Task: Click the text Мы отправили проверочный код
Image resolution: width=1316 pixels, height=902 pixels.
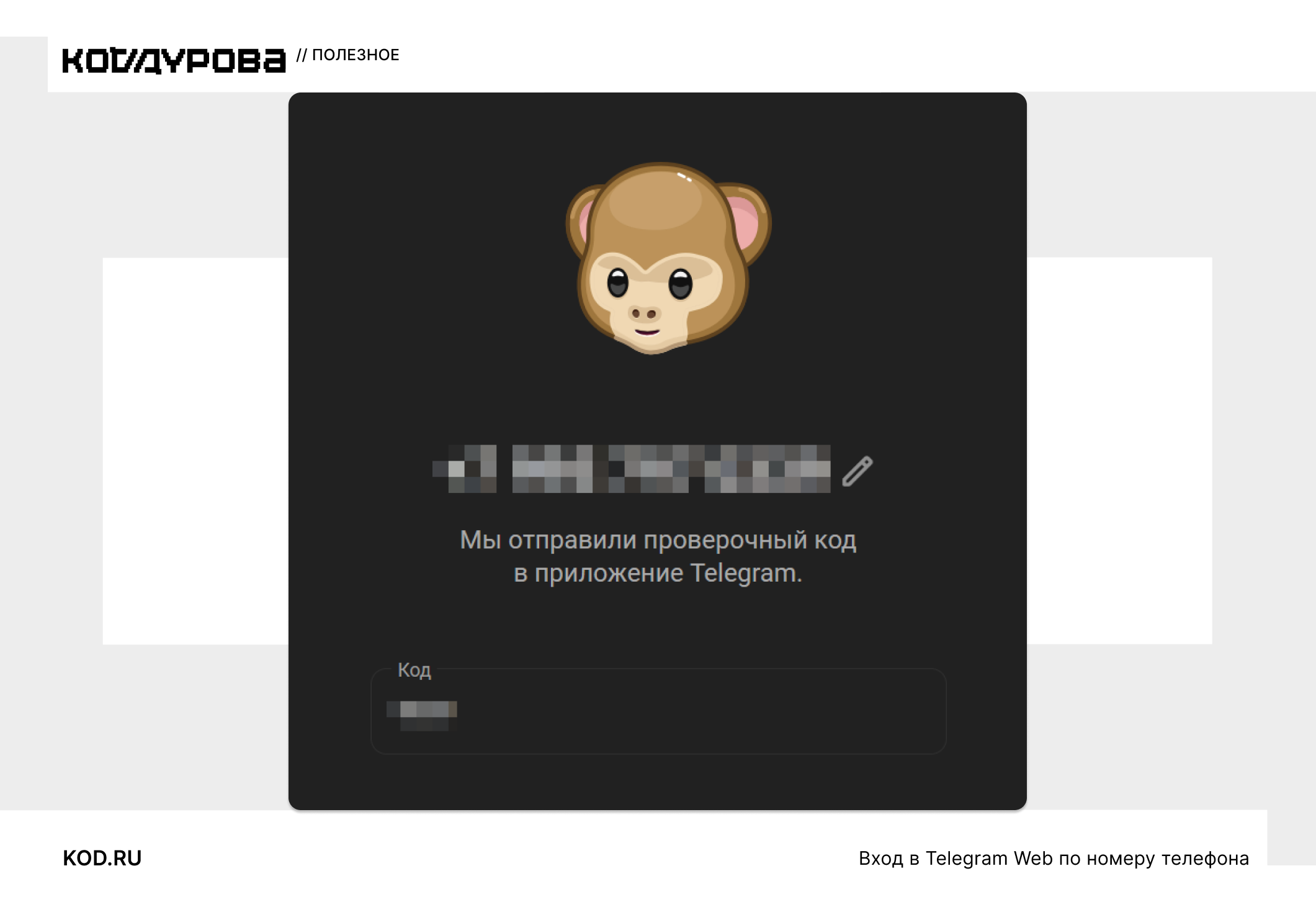Action: (x=658, y=540)
